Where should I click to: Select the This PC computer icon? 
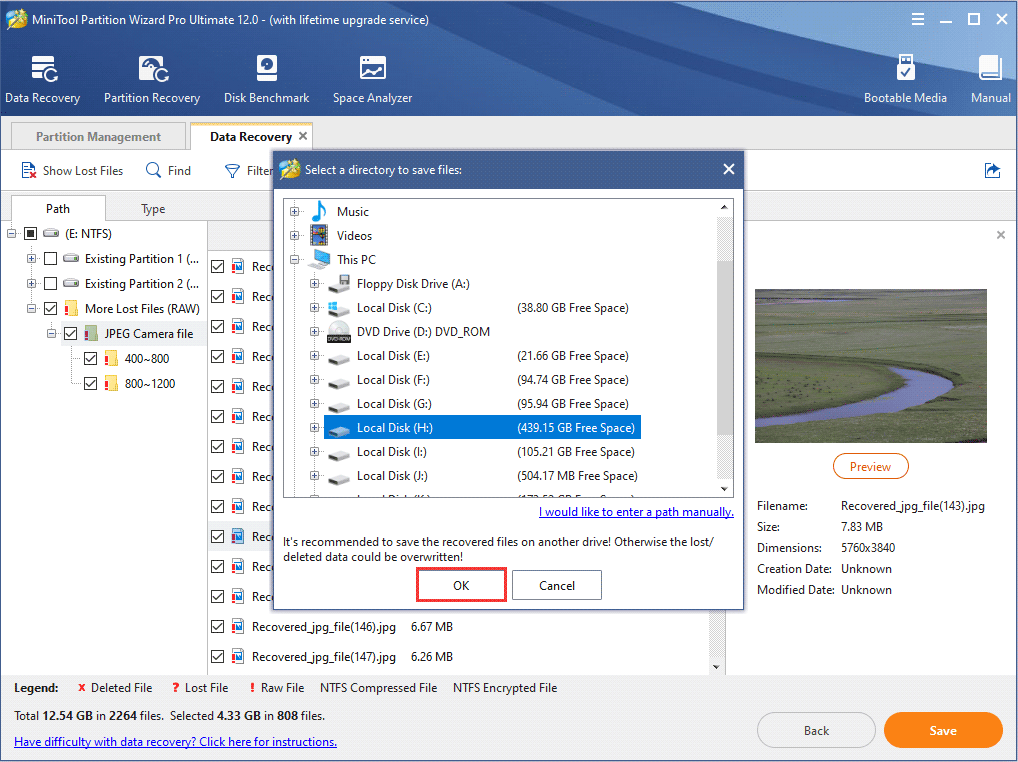319,260
